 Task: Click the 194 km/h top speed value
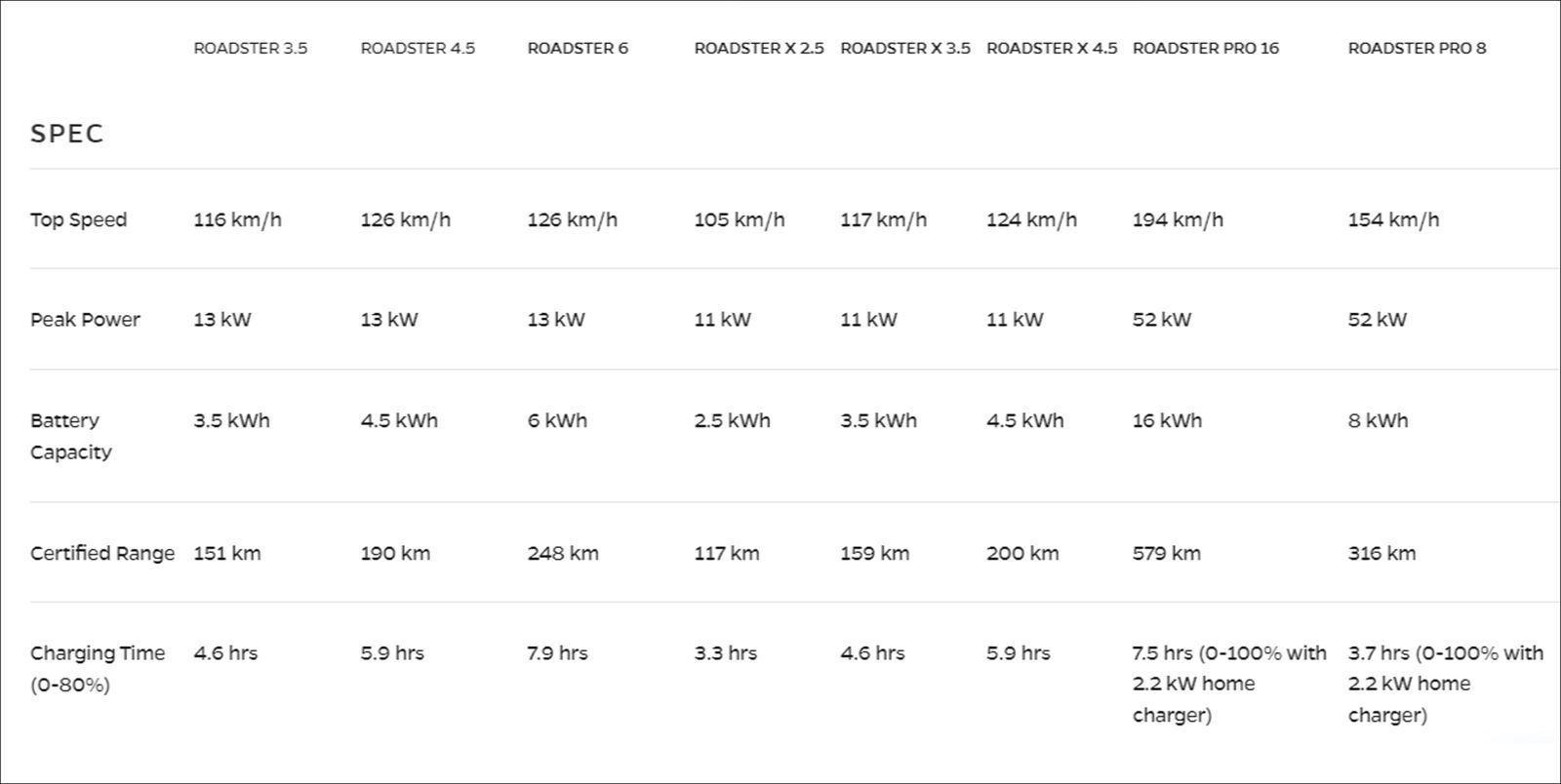(x=1178, y=219)
